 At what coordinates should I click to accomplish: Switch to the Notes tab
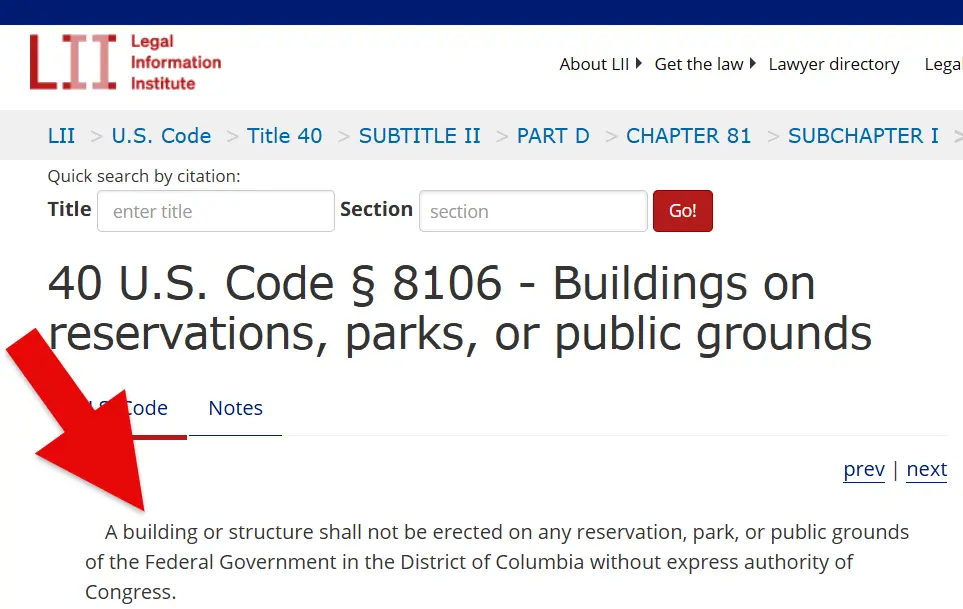(235, 408)
